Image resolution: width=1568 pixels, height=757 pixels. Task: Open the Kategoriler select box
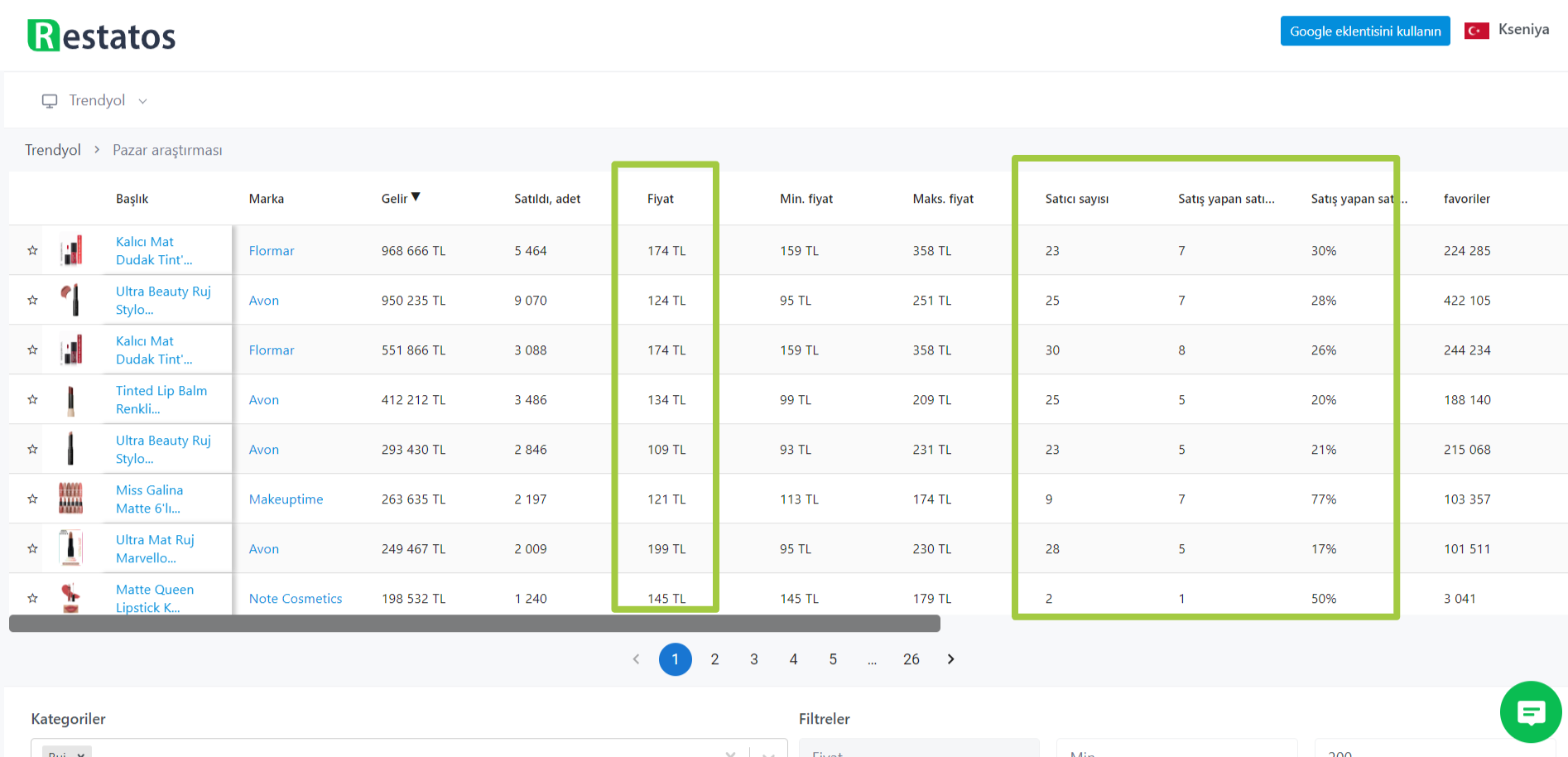[409, 749]
